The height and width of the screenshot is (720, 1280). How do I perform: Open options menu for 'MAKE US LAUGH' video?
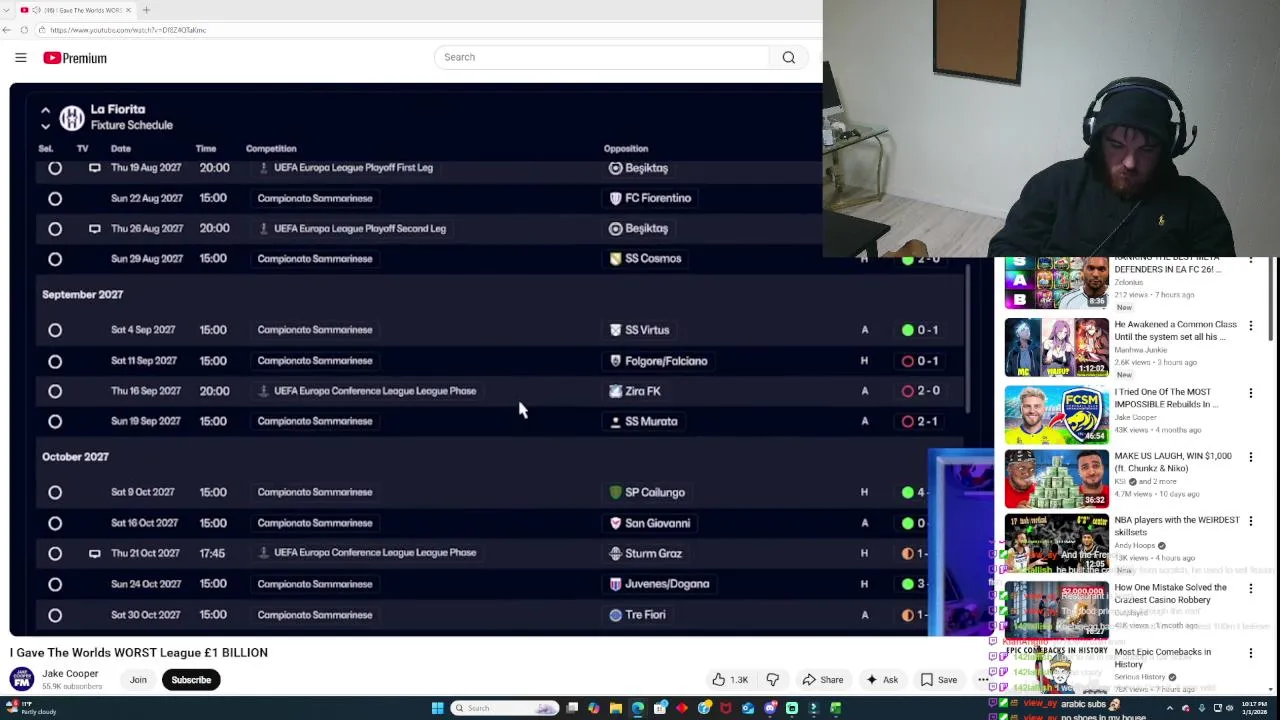1250,457
